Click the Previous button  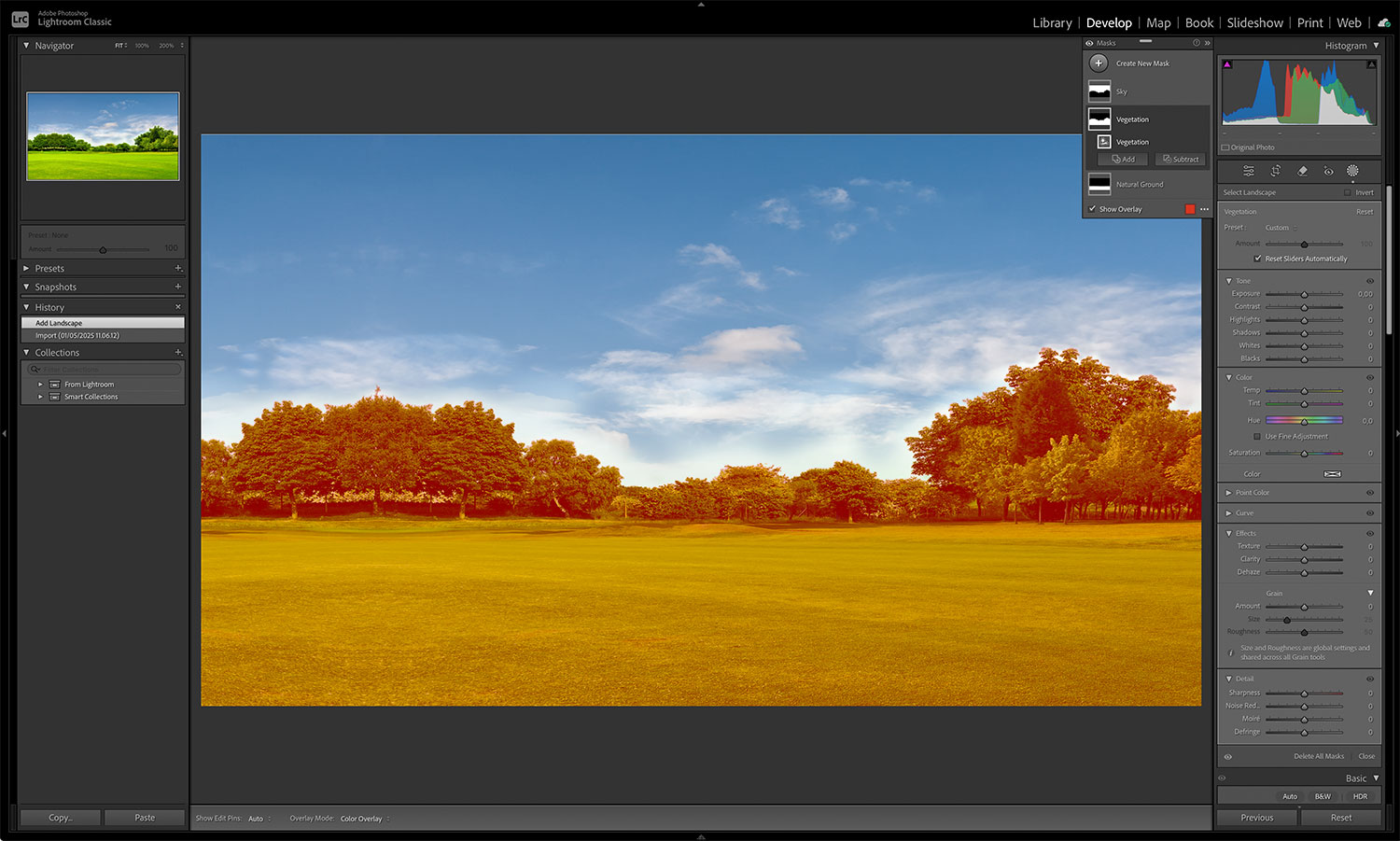click(1256, 817)
